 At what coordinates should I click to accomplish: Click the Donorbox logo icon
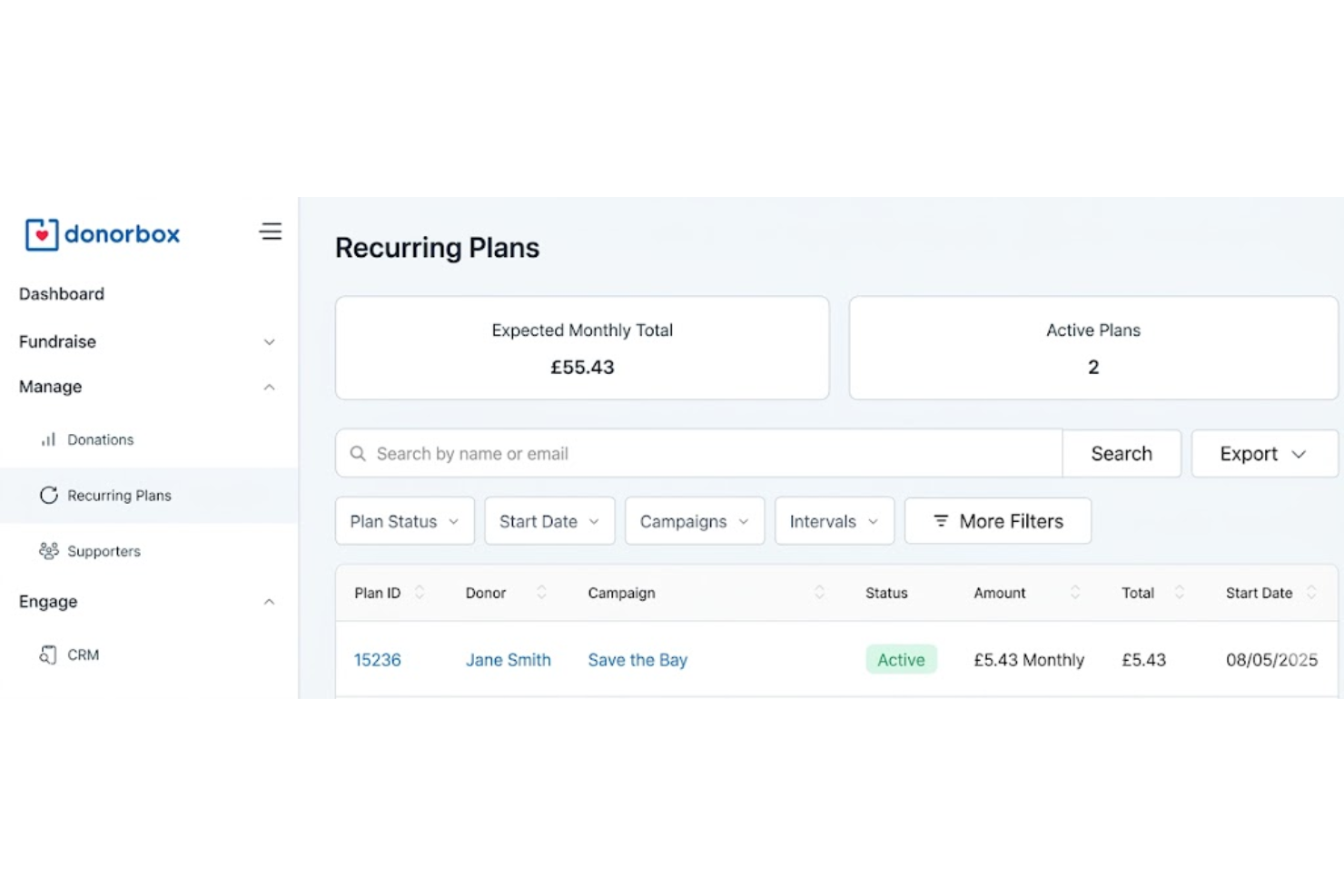click(x=40, y=234)
